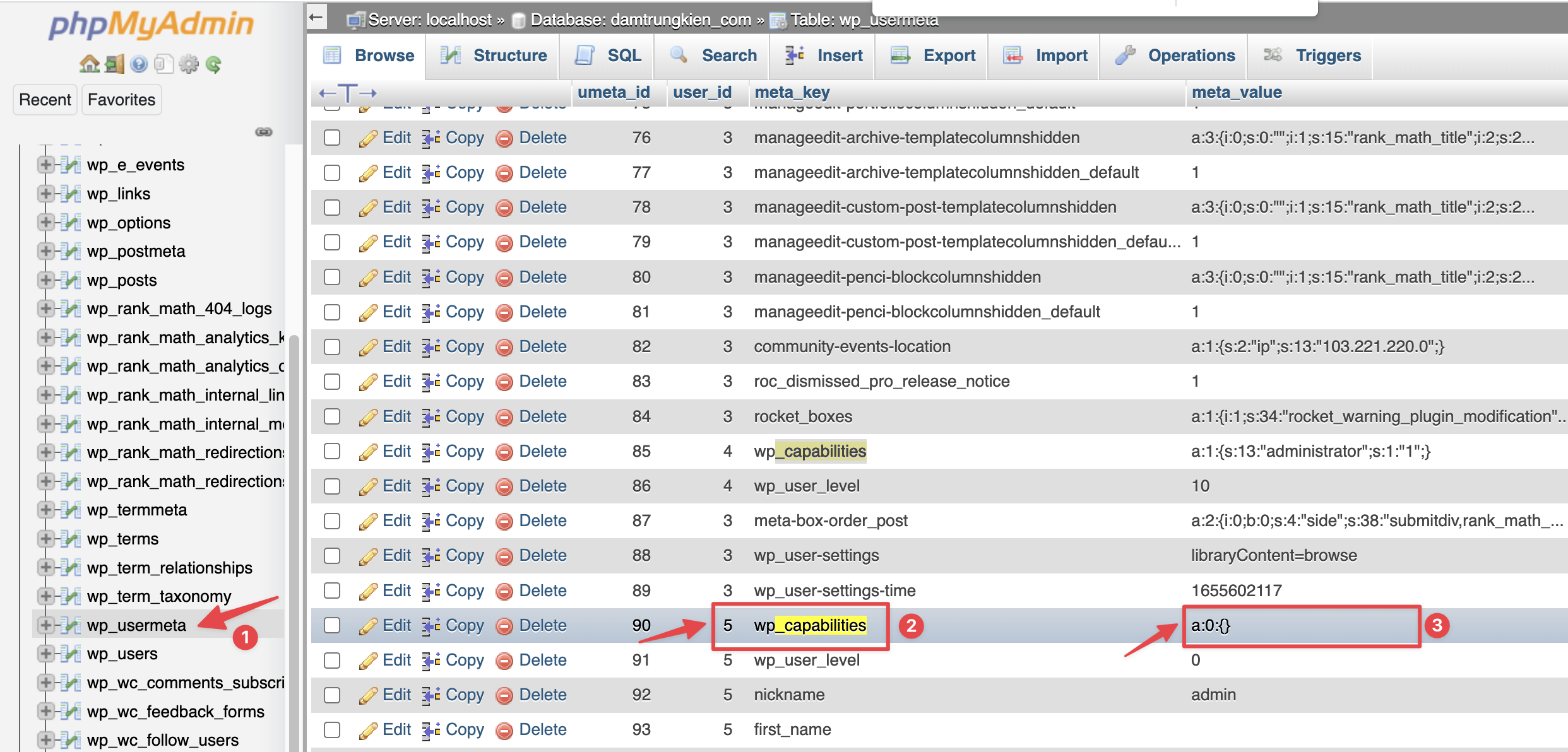Collapse the sidebar with the left arrow icon
Viewport: 1568px width, 752px height.
pyautogui.click(x=317, y=17)
